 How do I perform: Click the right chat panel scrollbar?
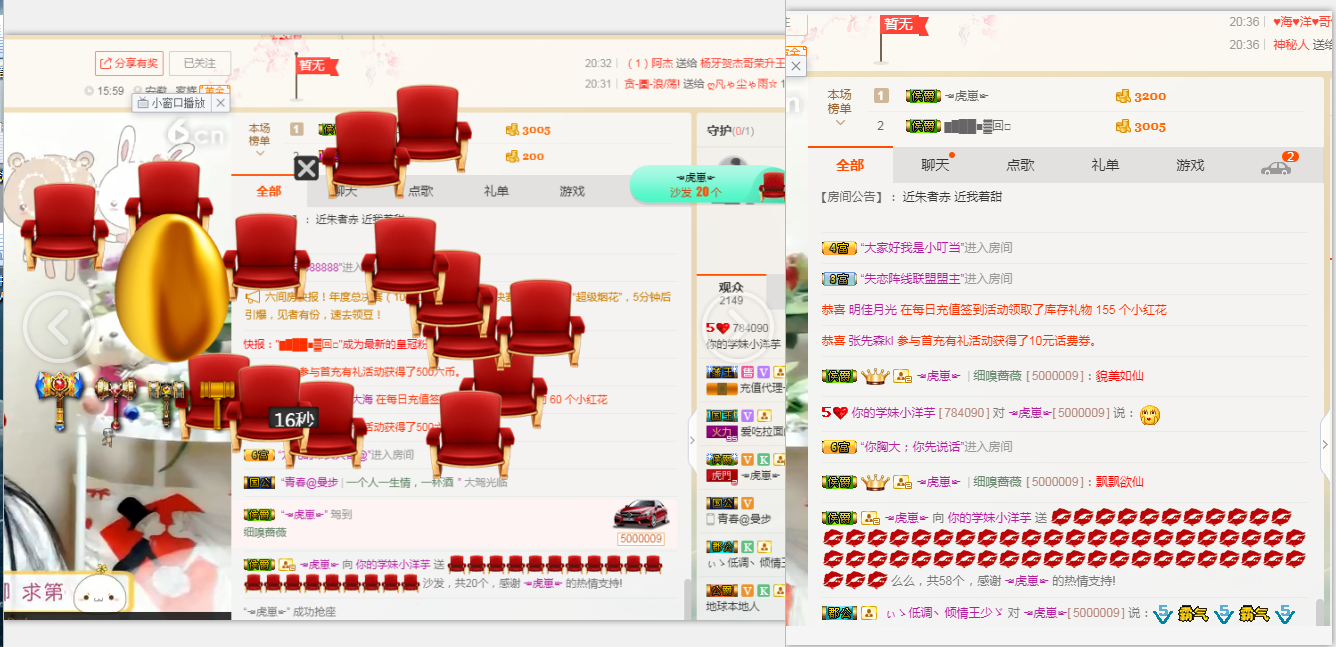[1320, 610]
